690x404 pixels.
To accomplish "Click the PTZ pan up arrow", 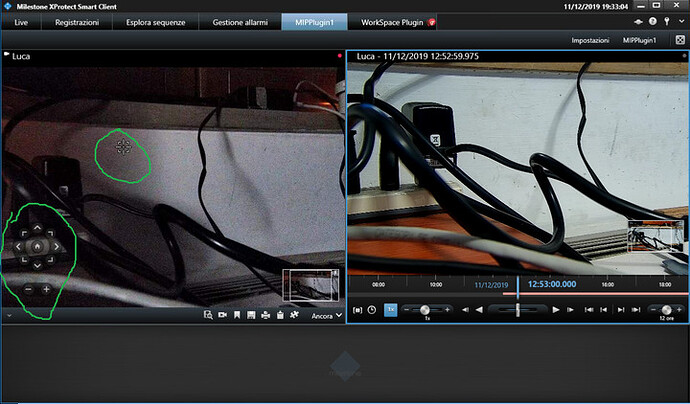I will [36, 227].
